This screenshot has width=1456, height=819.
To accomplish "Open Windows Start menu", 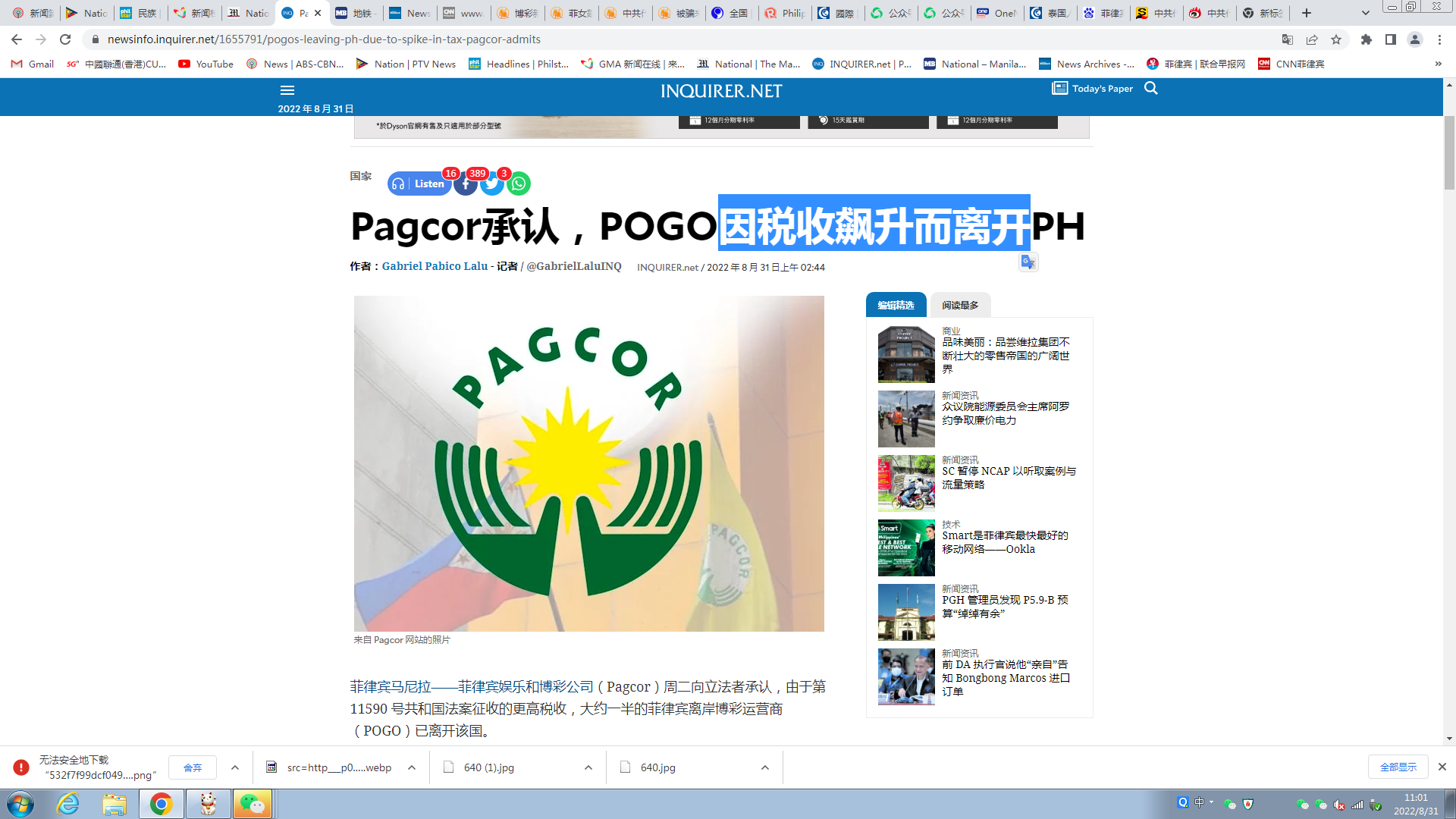I will pos(20,804).
